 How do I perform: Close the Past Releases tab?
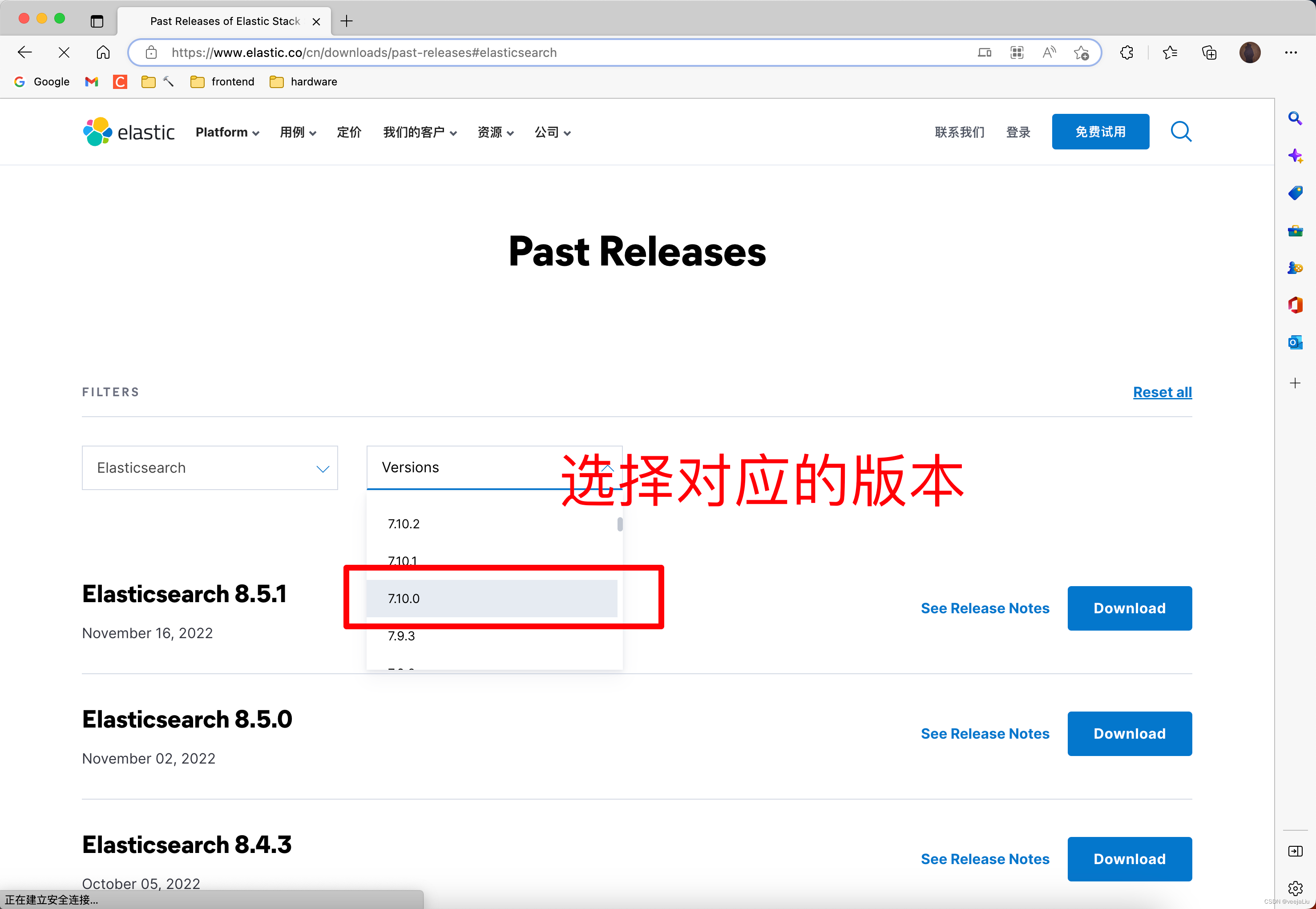tap(316, 22)
